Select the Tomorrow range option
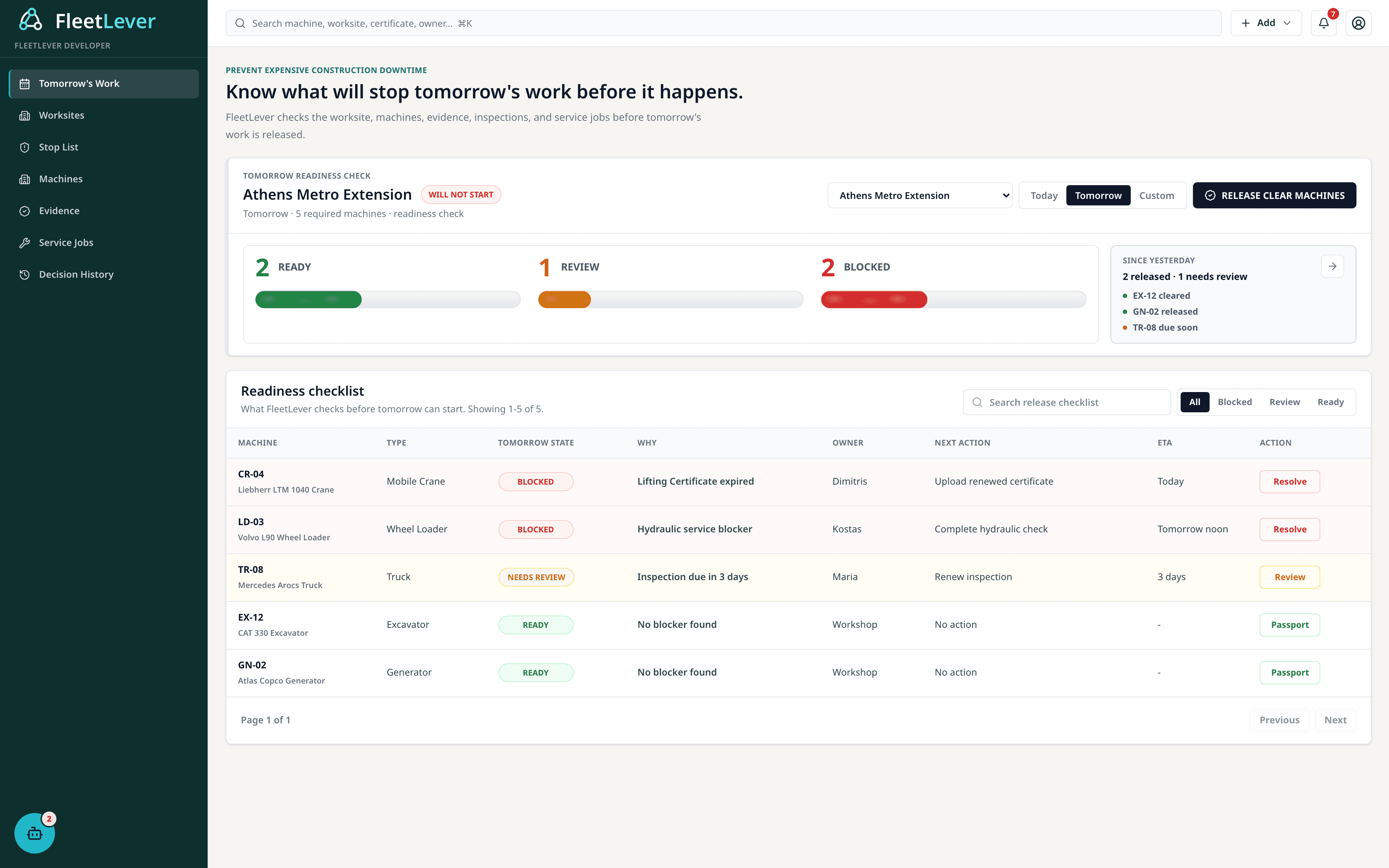Screen dimensions: 1389x868 coord(1098,196)
